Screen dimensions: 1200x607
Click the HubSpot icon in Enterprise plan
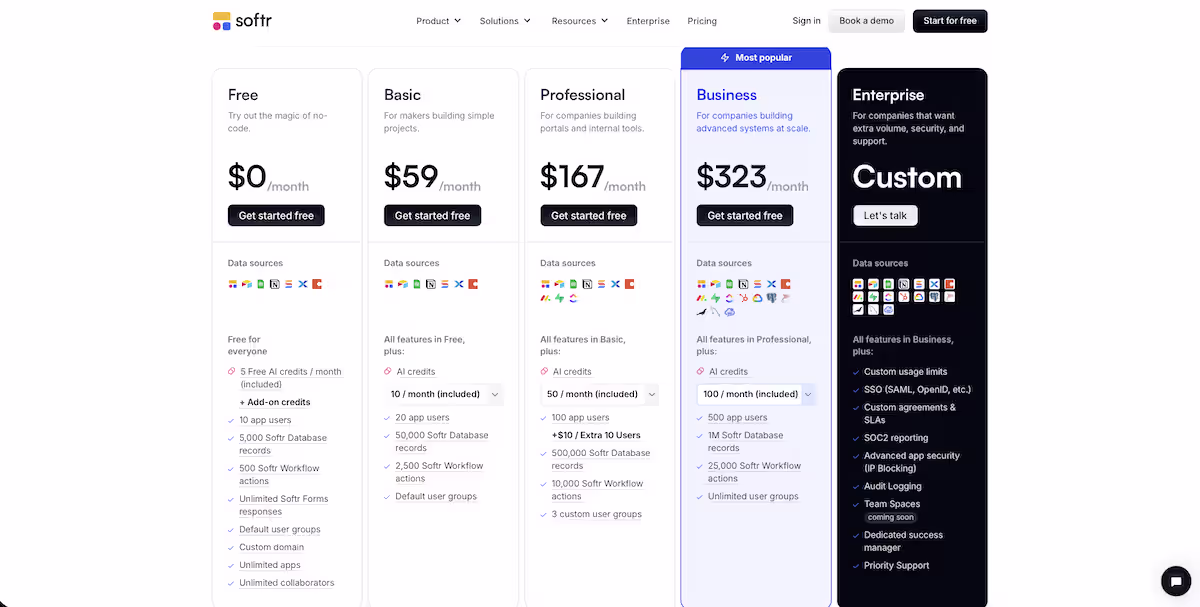click(x=904, y=297)
